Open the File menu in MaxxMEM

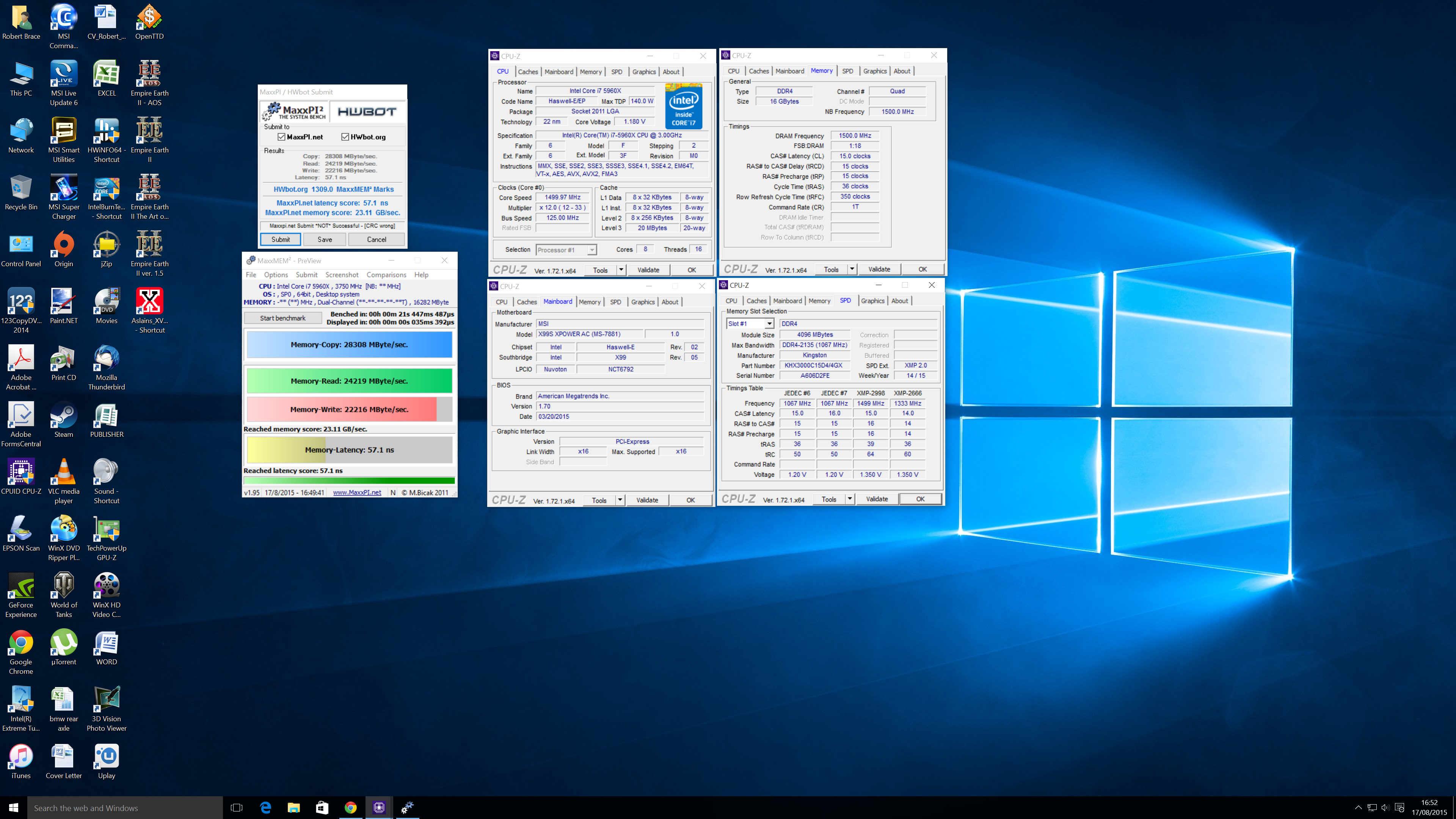click(x=251, y=275)
